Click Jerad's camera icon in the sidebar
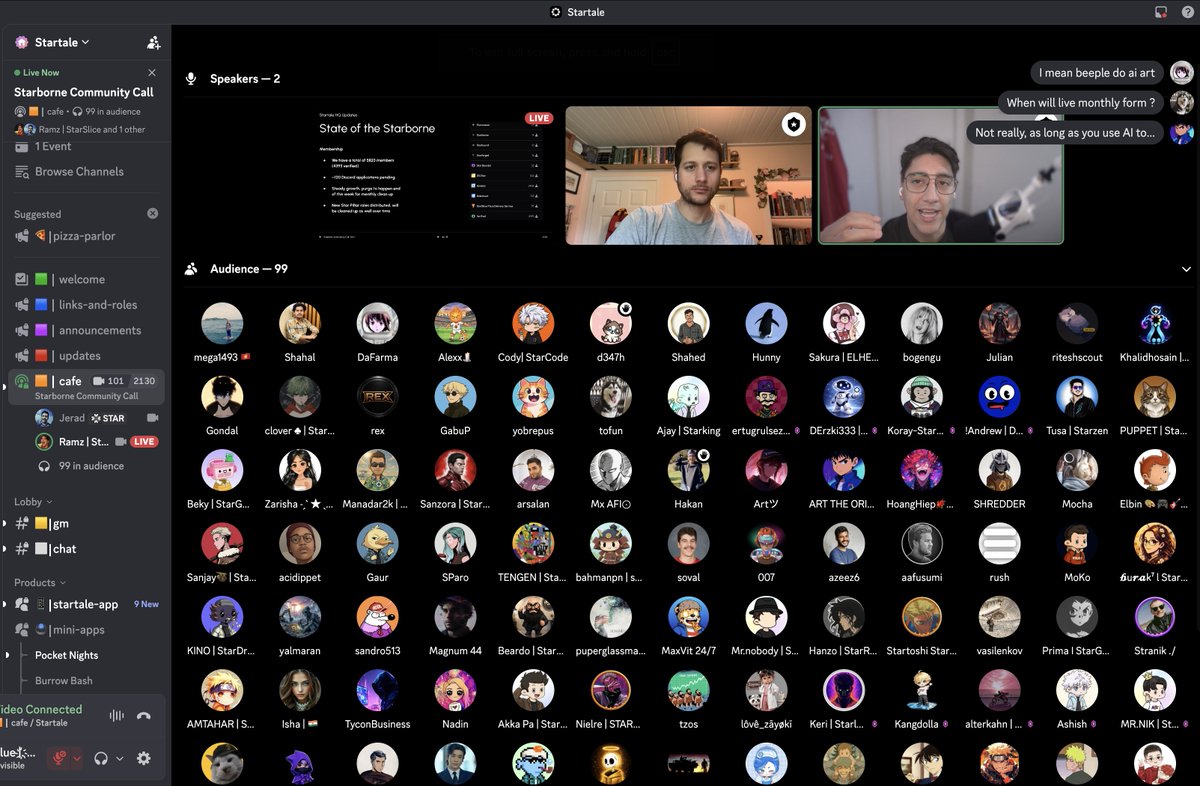 153,418
